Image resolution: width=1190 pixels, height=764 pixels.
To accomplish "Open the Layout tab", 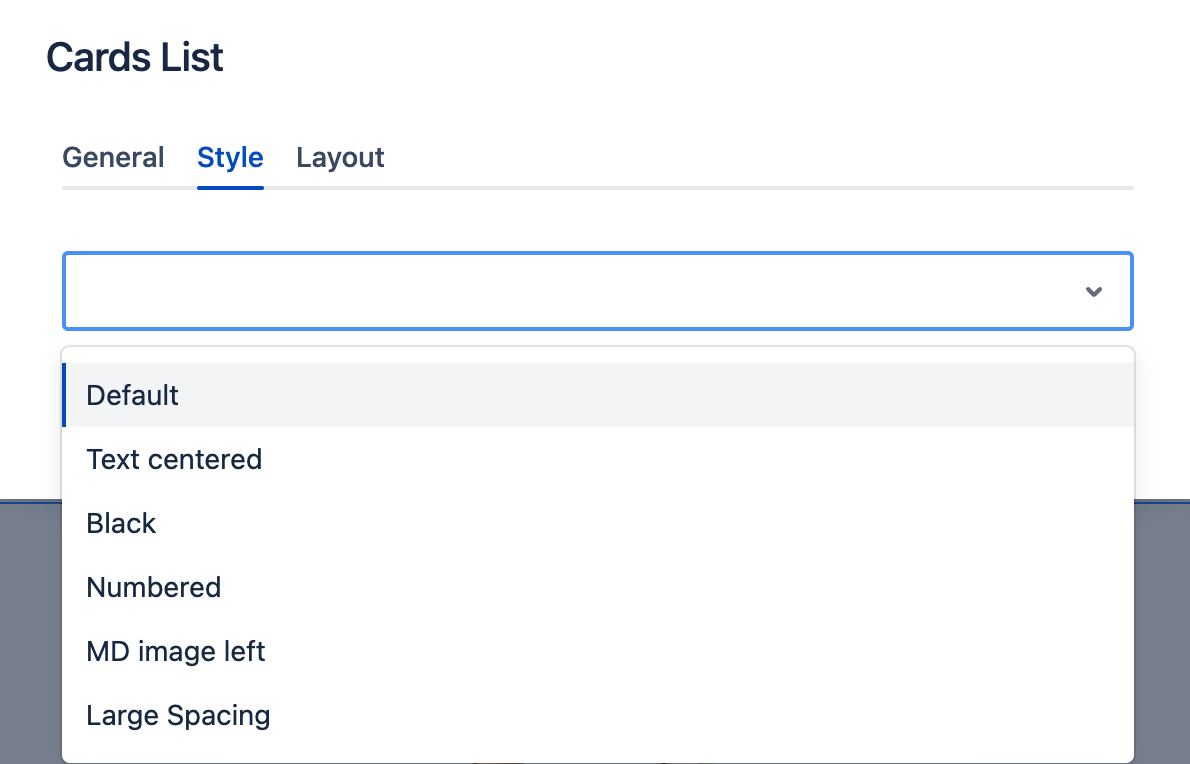I will (340, 157).
